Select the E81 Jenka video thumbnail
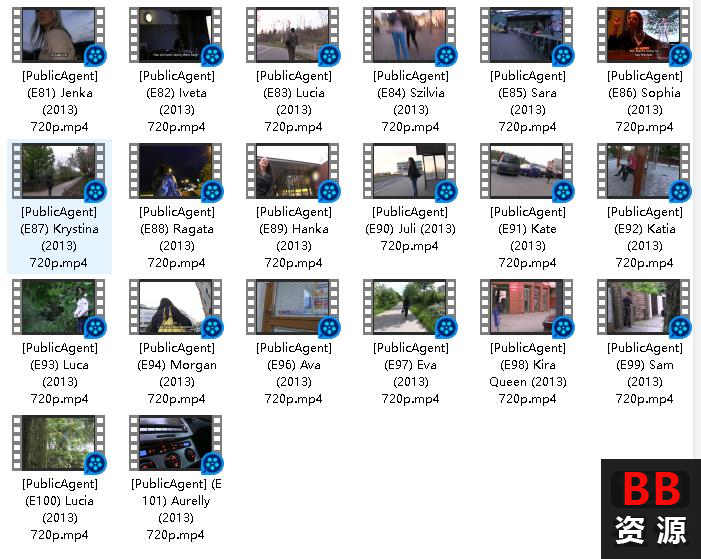The width and height of the screenshot is (701, 559). tap(59, 35)
